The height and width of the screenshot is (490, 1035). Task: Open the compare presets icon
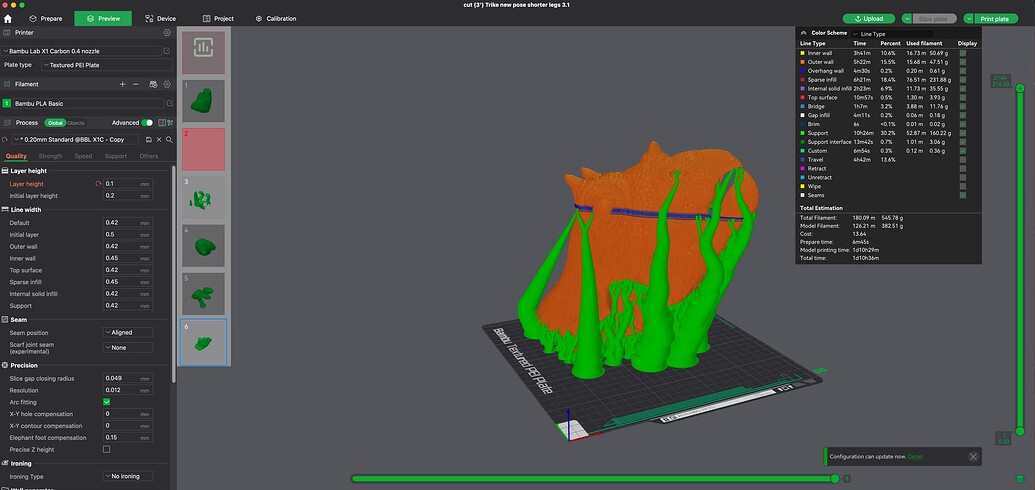[170, 123]
